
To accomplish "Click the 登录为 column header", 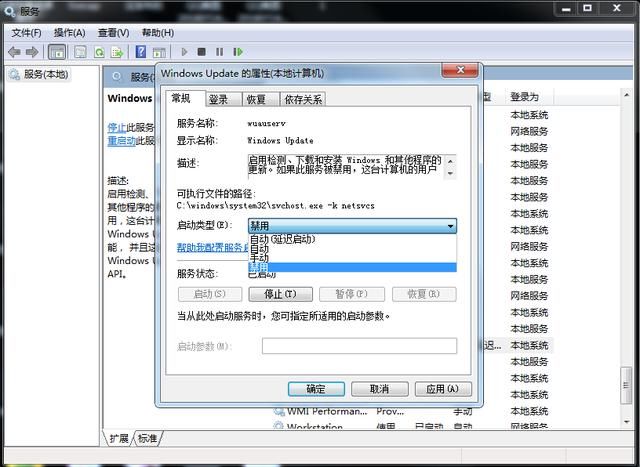I will pyautogui.click(x=528, y=97).
